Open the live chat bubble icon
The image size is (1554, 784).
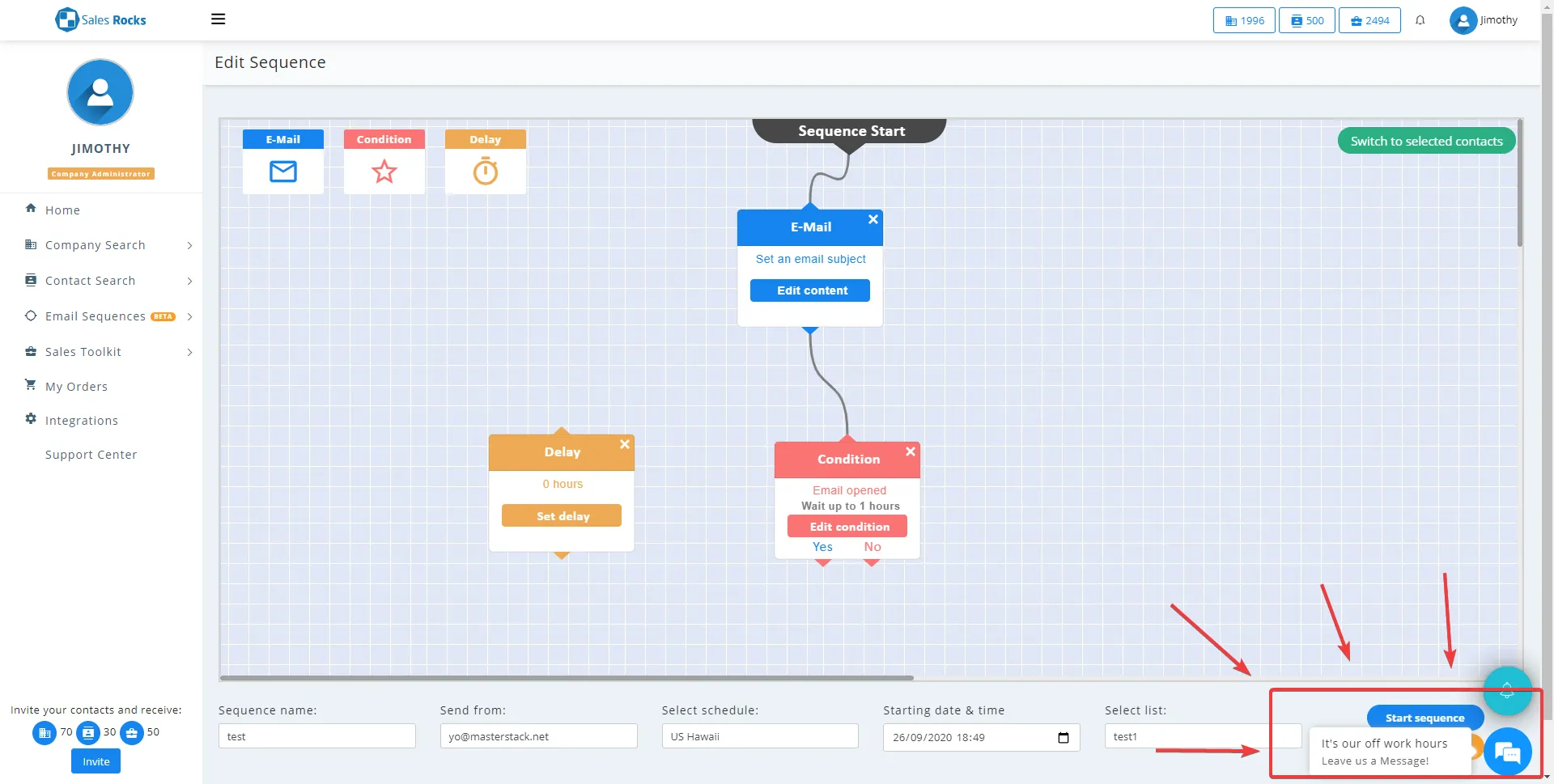(x=1507, y=752)
